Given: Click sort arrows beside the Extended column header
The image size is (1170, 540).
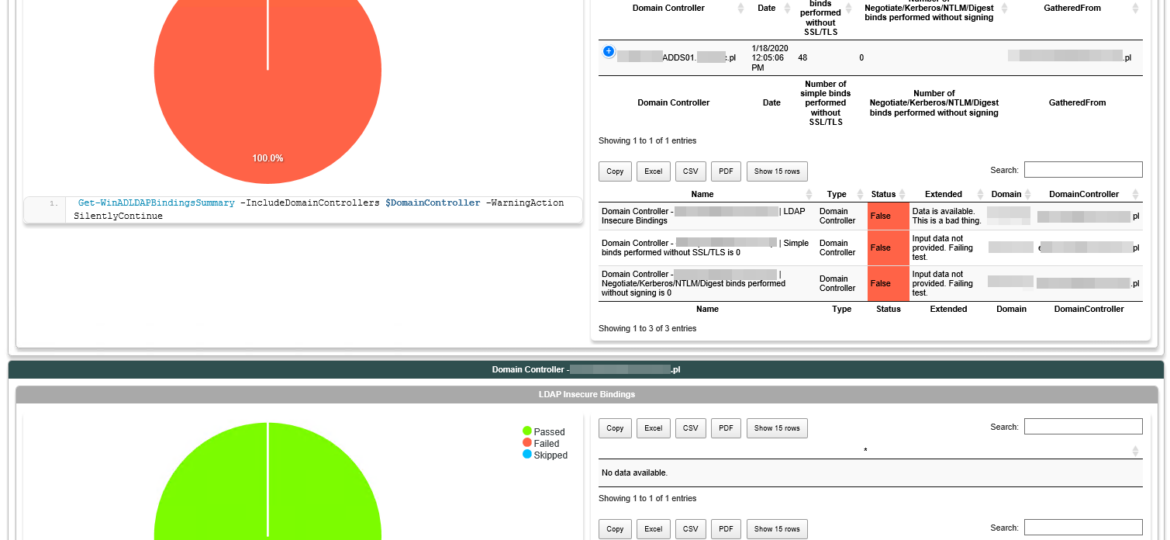Looking at the screenshot, I should [978, 194].
